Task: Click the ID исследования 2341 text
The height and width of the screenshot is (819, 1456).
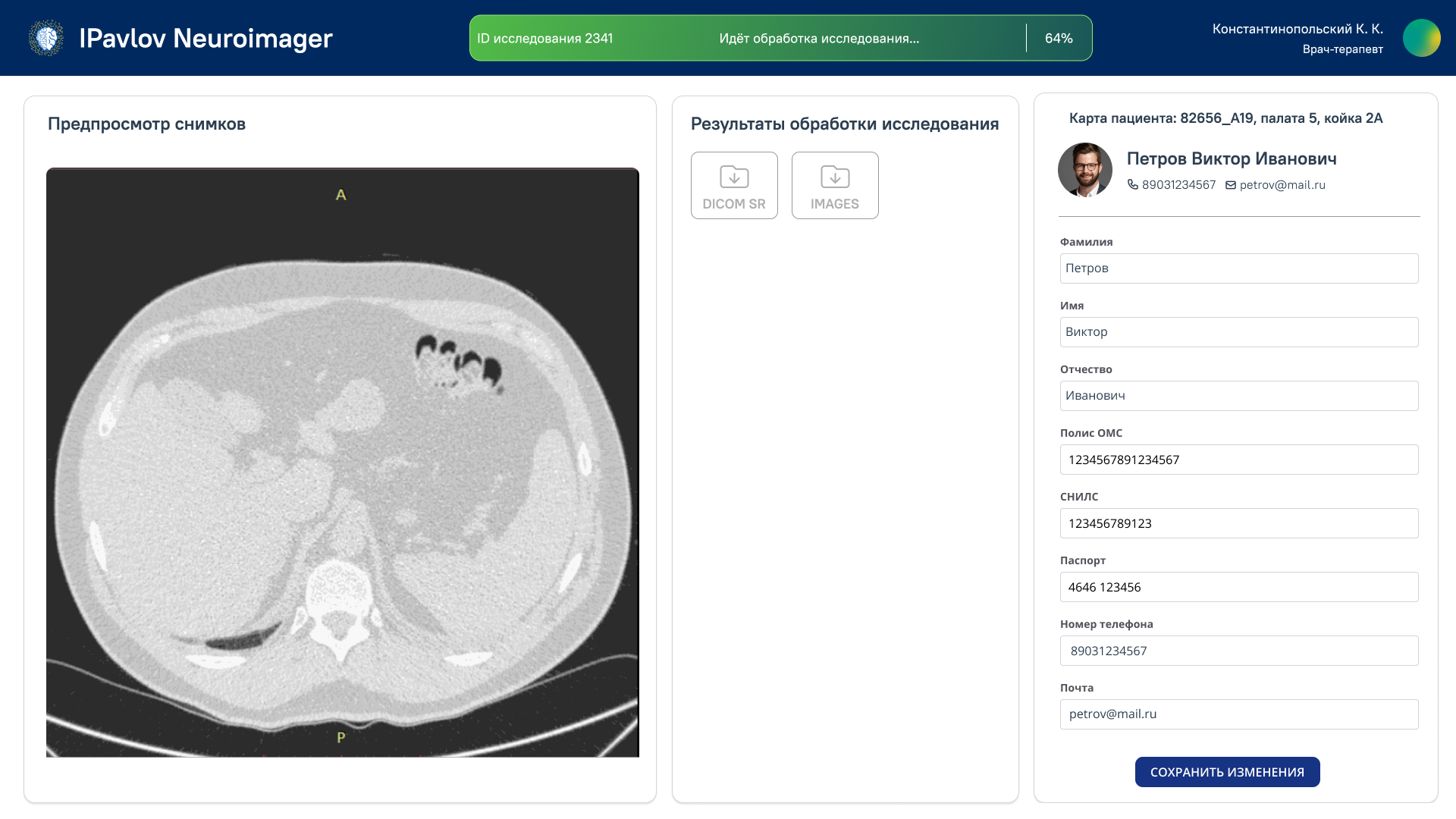Action: coord(544,39)
